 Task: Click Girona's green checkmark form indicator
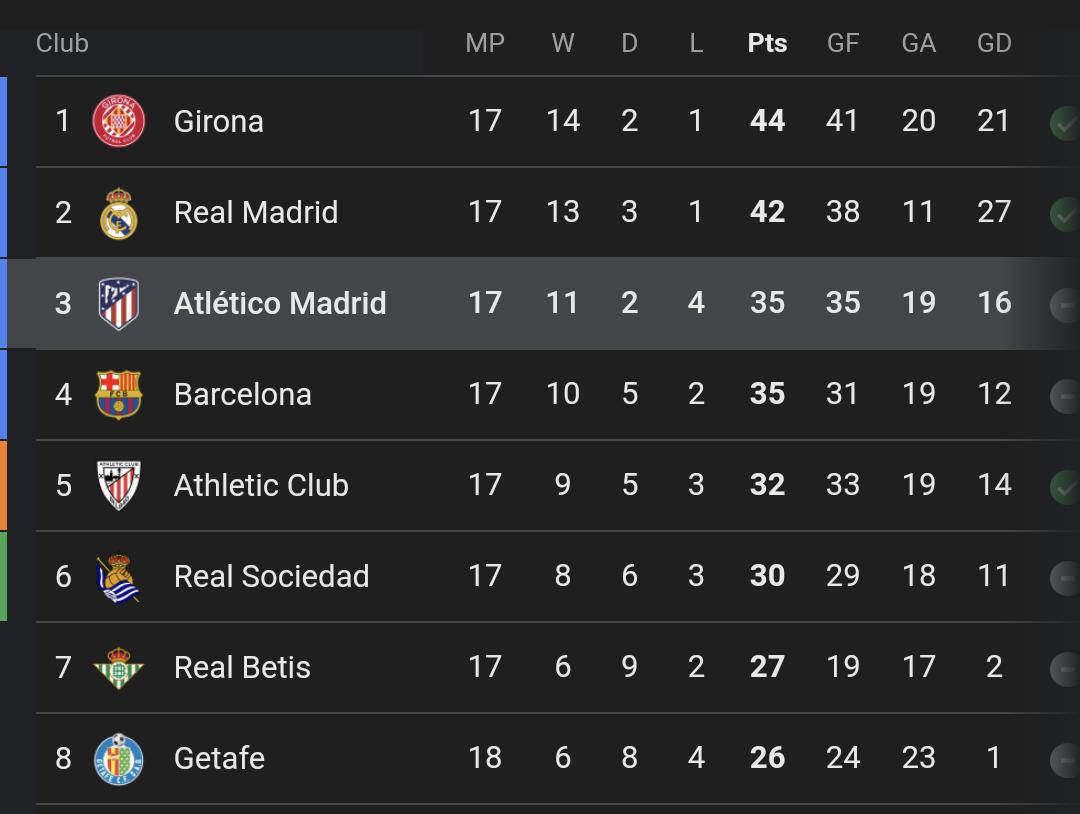click(x=1064, y=122)
